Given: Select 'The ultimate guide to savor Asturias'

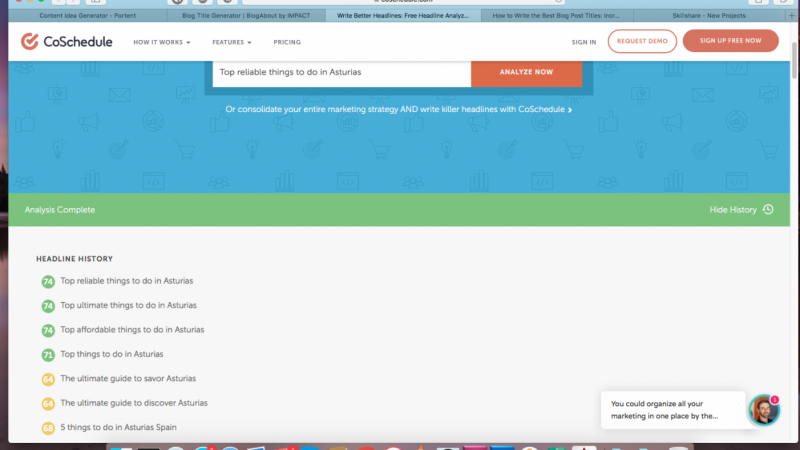Looking at the screenshot, I should pos(128,379).
